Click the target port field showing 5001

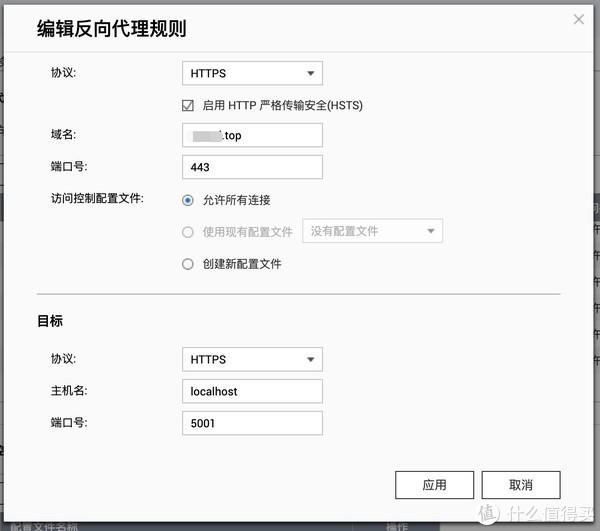[x=252, y=423]
